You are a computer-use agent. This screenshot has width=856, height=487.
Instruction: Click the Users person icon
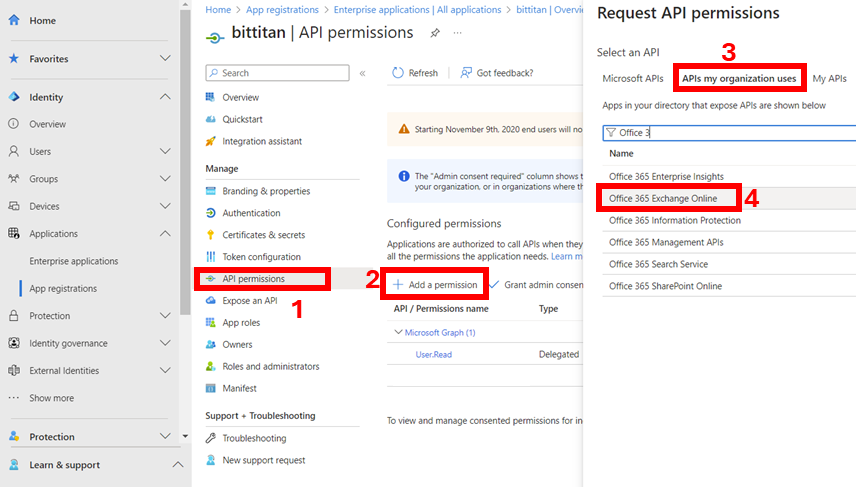tap(14, 151)
